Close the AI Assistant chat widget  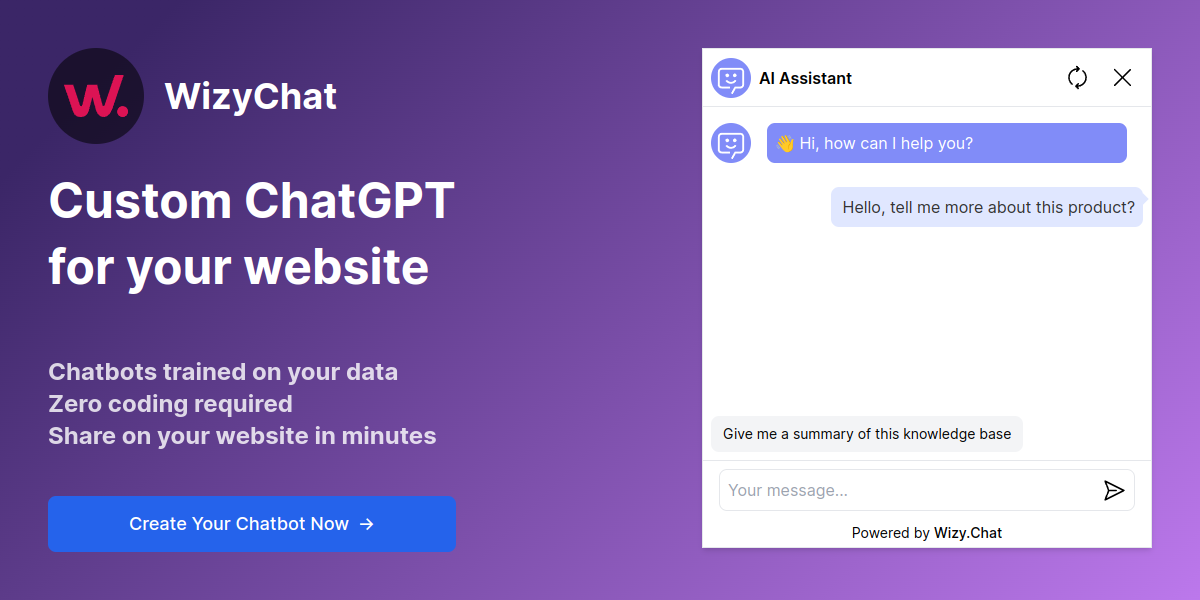click(x=1122, y=78)
